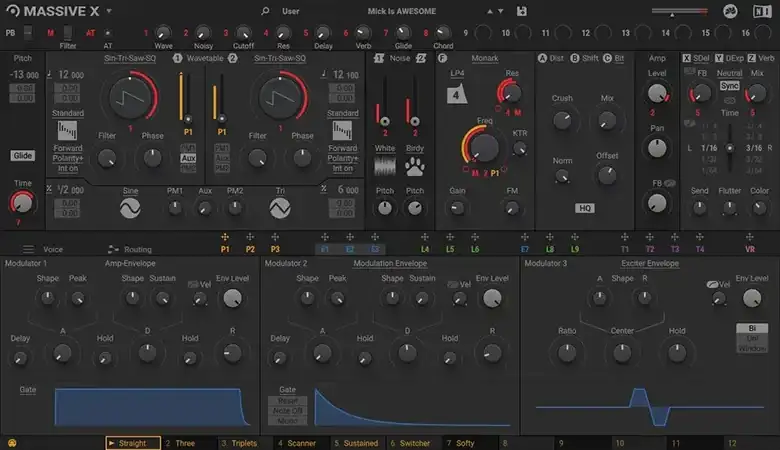Open the Voice page
Viewport: 780px width, 450px height.
(x=53, y=249)
